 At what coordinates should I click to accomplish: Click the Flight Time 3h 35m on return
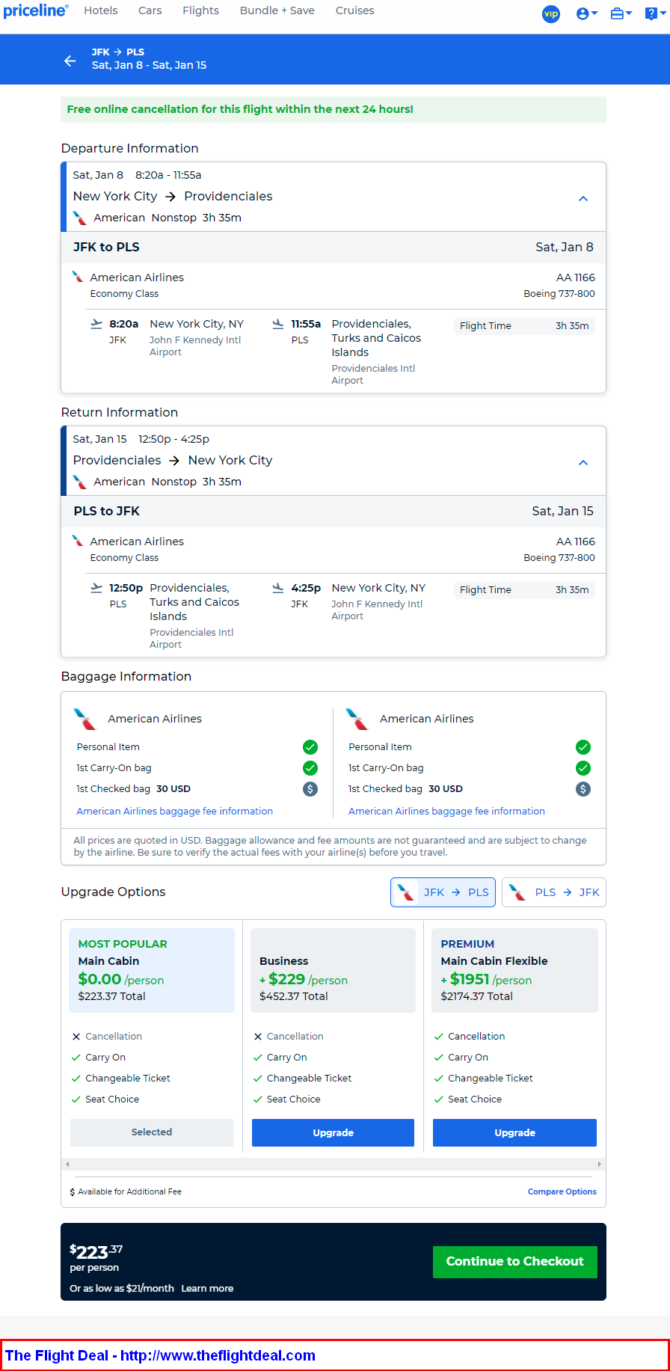click(x=524, y=590)
